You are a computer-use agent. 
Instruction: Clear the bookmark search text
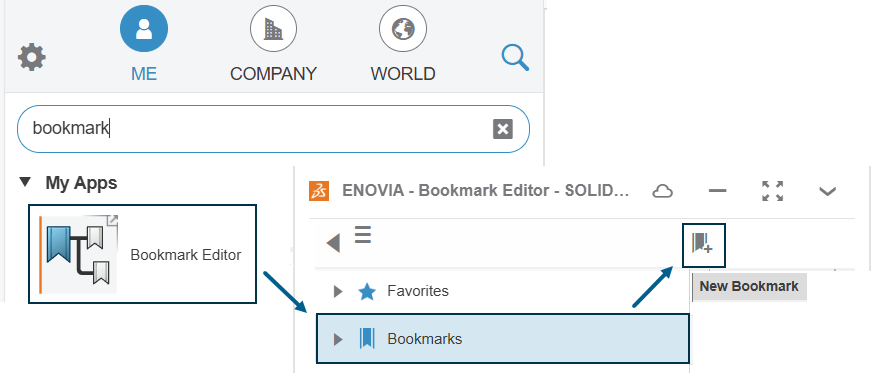pyautogui.click(x=503, y=129)
